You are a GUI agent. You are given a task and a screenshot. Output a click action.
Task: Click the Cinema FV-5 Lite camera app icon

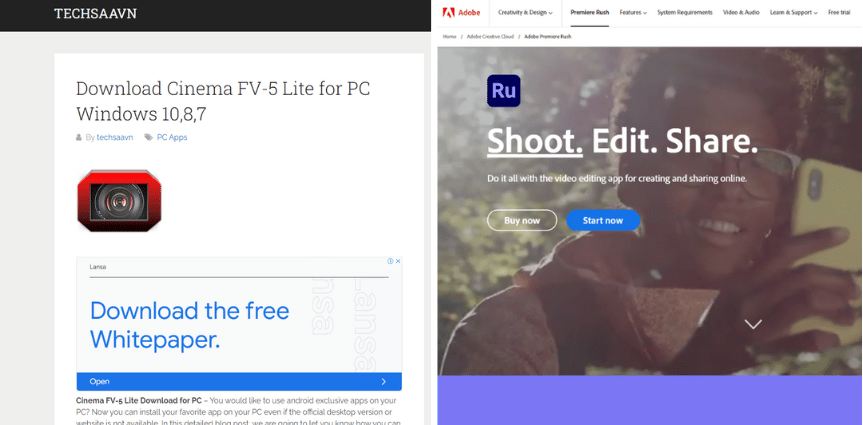tap(119, 200)
